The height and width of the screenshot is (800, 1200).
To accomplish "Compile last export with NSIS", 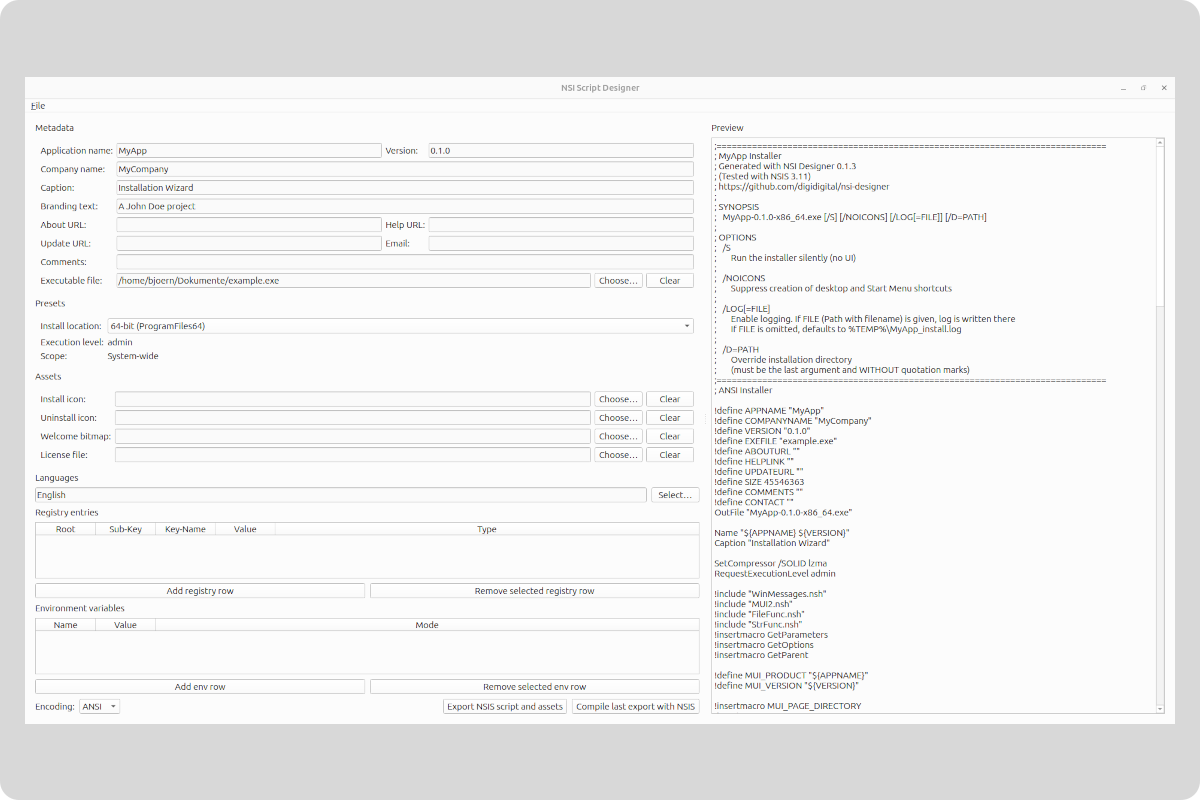I will 635,706.
